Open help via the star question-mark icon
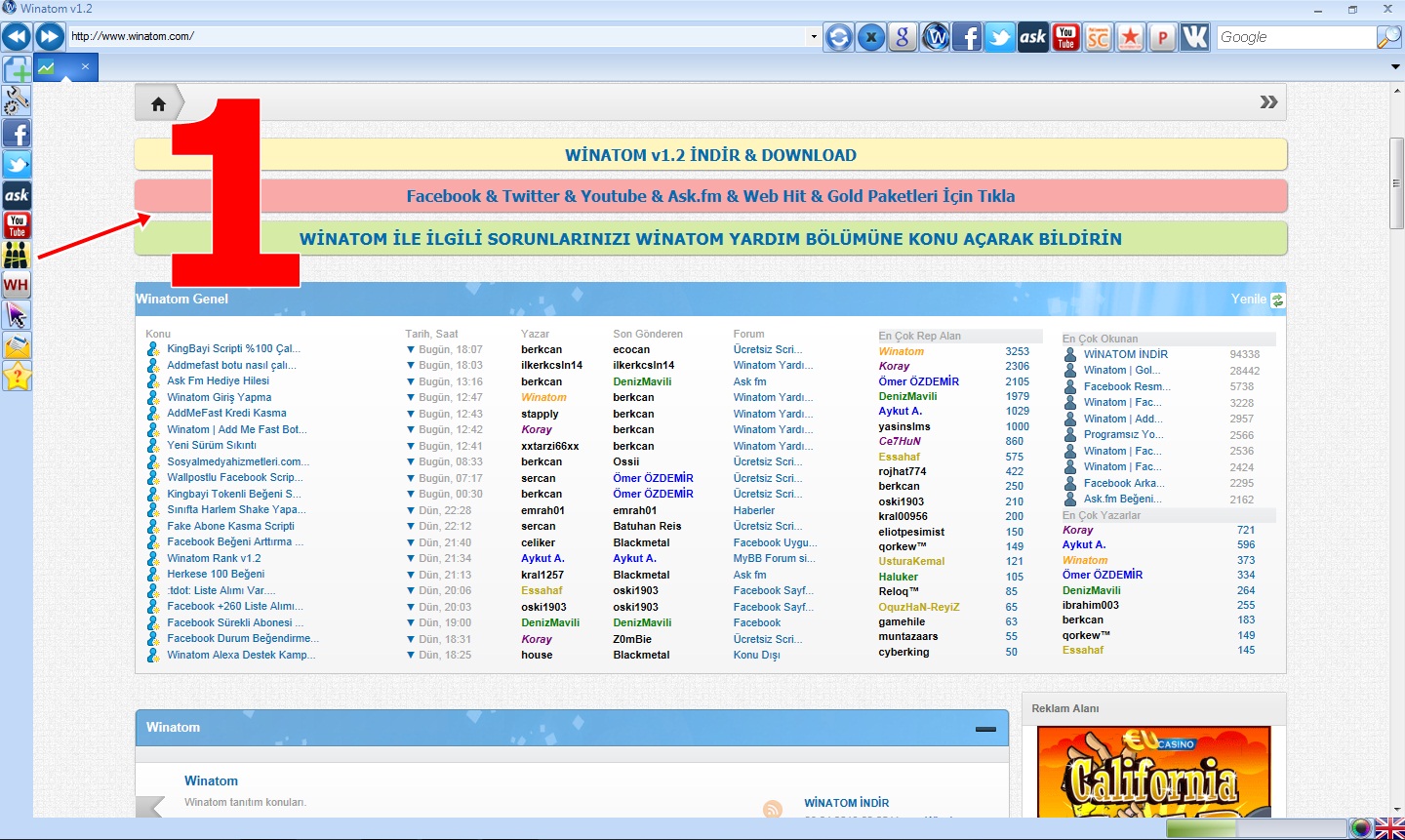The image size is (1405, 840). pos(17,376)
